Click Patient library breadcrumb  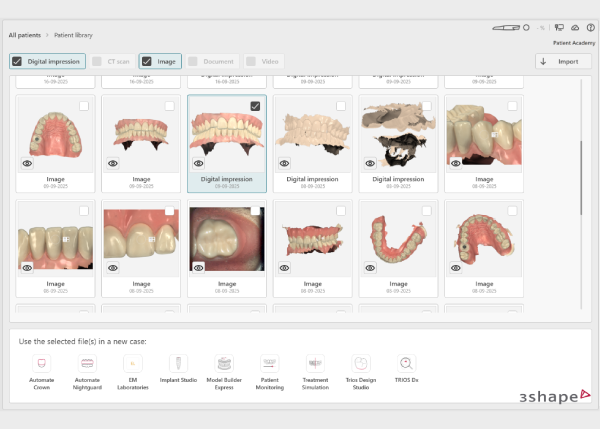tap(73, 35)
